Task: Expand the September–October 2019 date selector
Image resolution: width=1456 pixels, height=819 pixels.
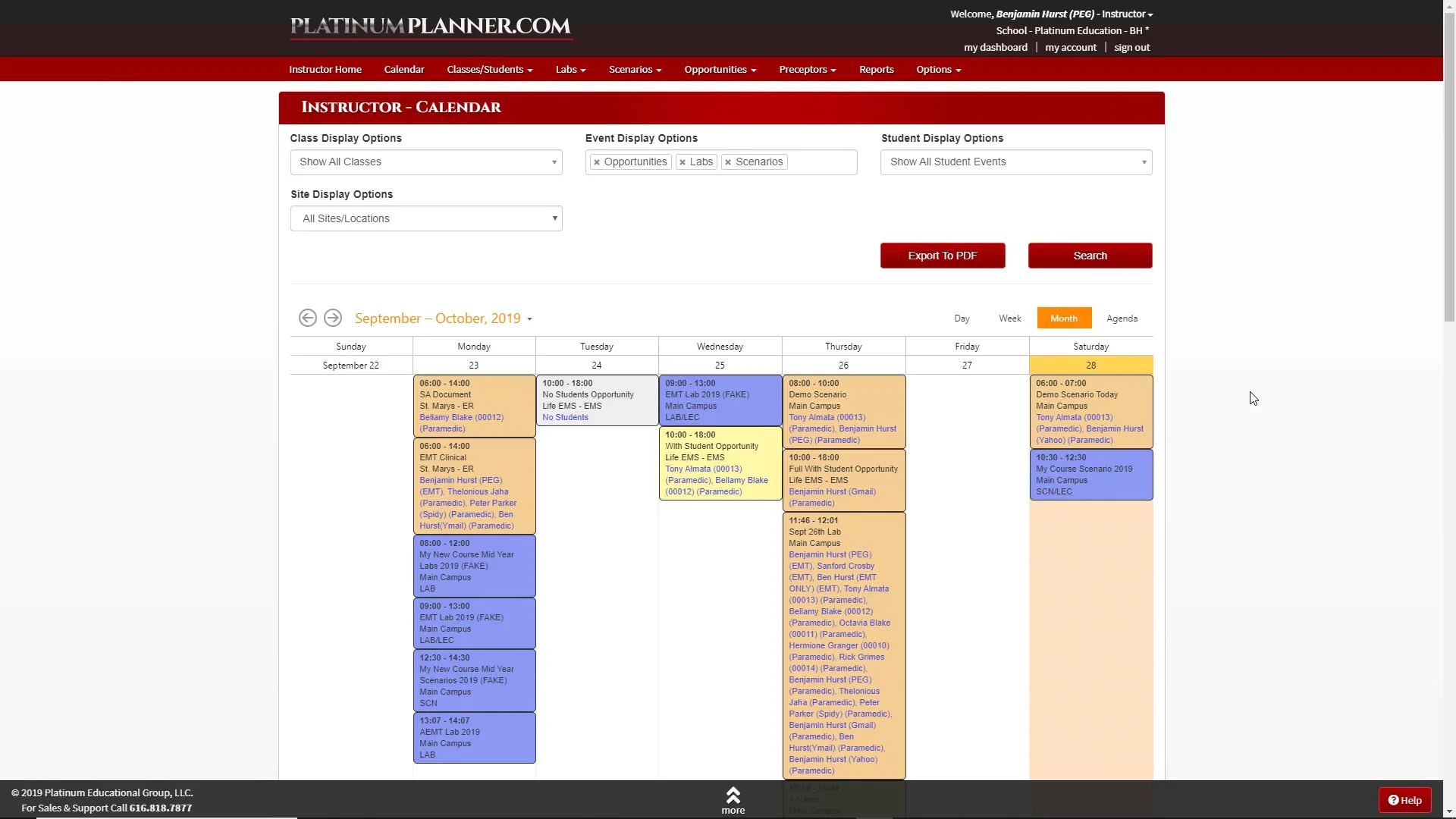Action: pos(529,318)
